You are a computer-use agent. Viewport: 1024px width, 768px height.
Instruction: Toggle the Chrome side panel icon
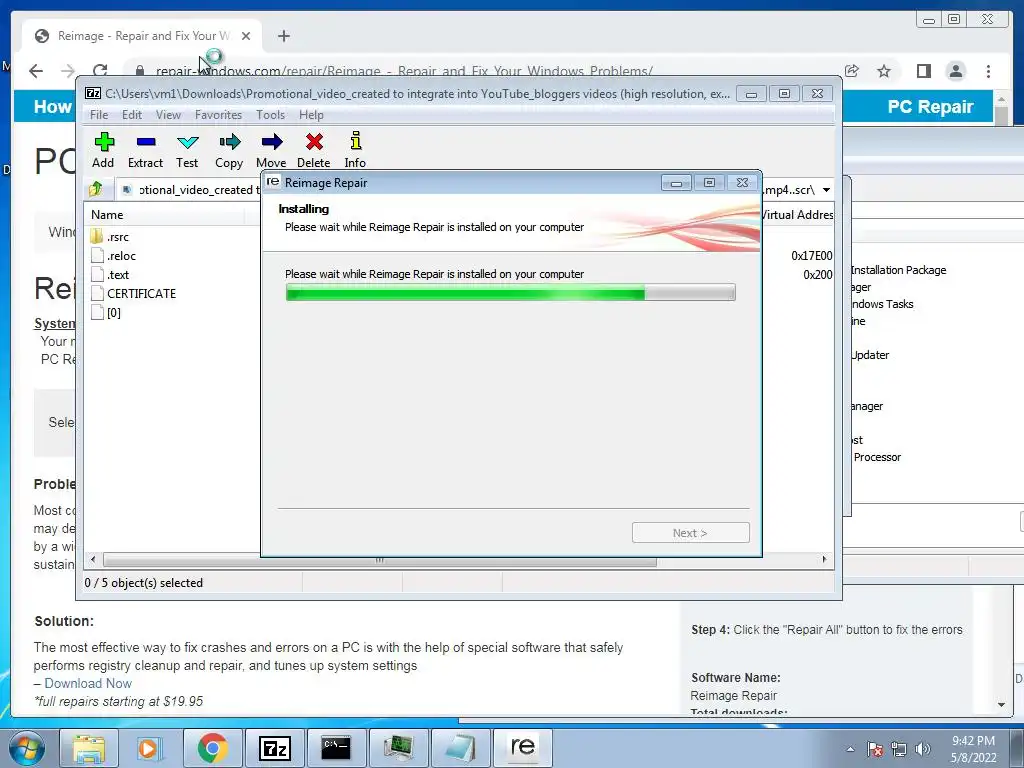coord(923,71)
